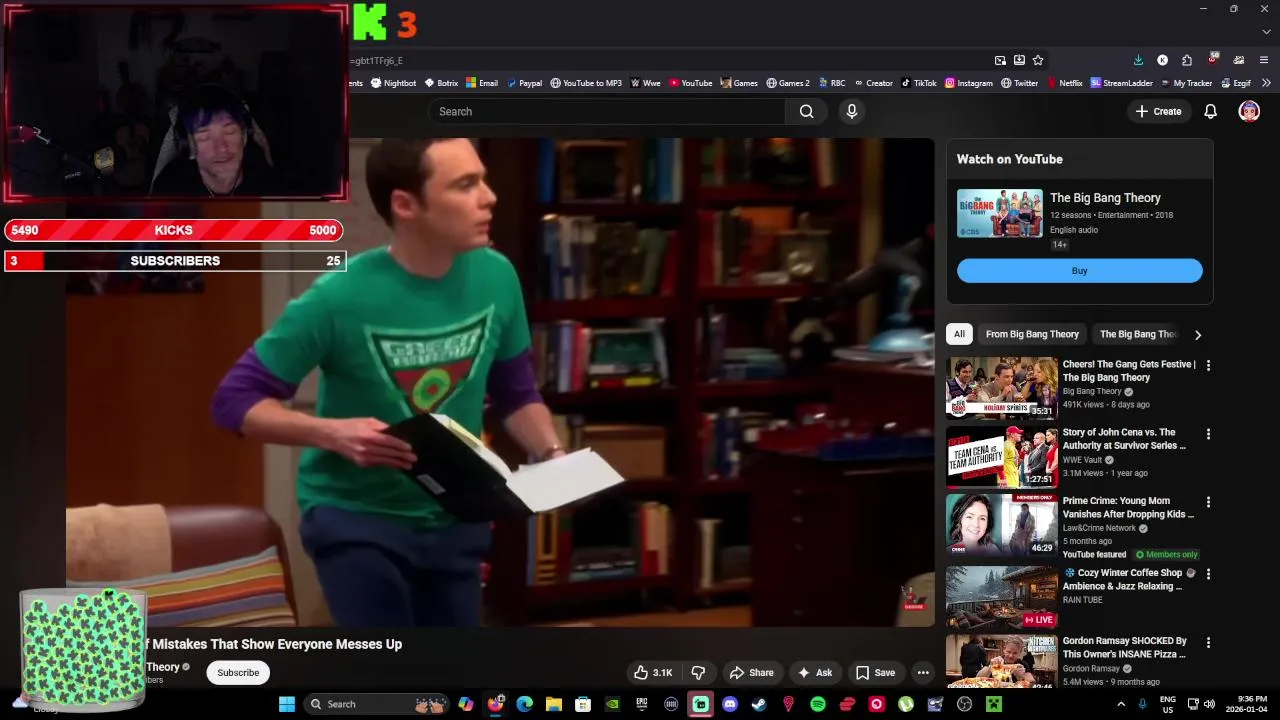Open the Nightbot bookmark
The image size is (1280, 720).
[x=393, y=83]
